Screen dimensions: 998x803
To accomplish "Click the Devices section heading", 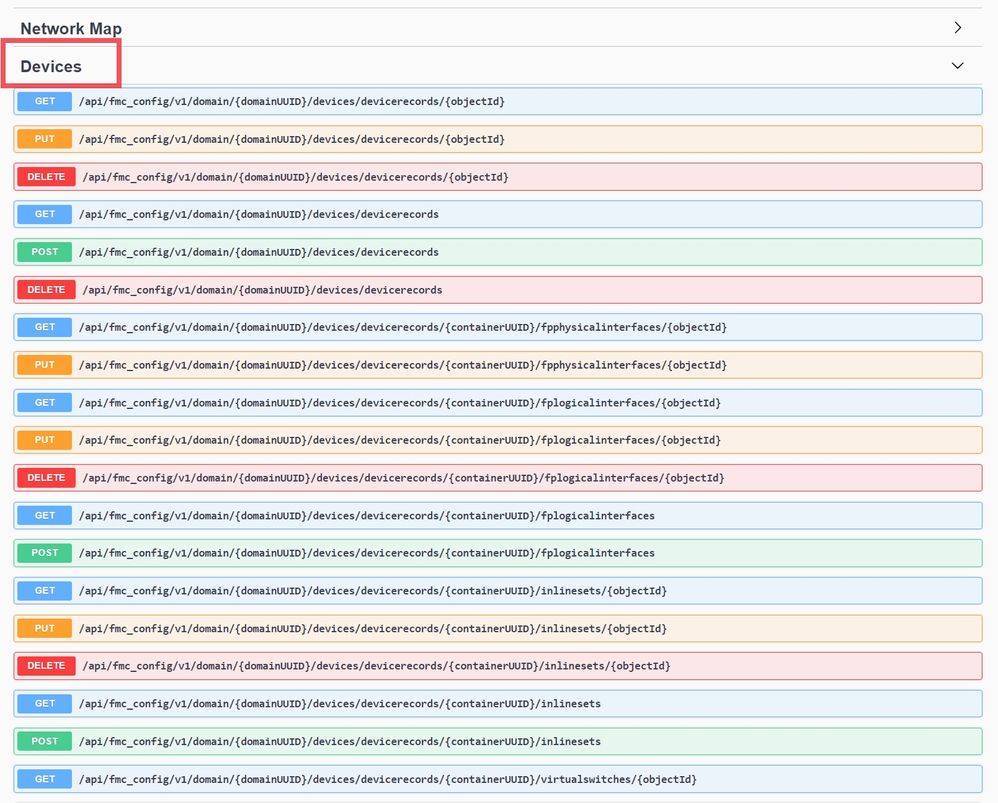I will coord(51,66).
